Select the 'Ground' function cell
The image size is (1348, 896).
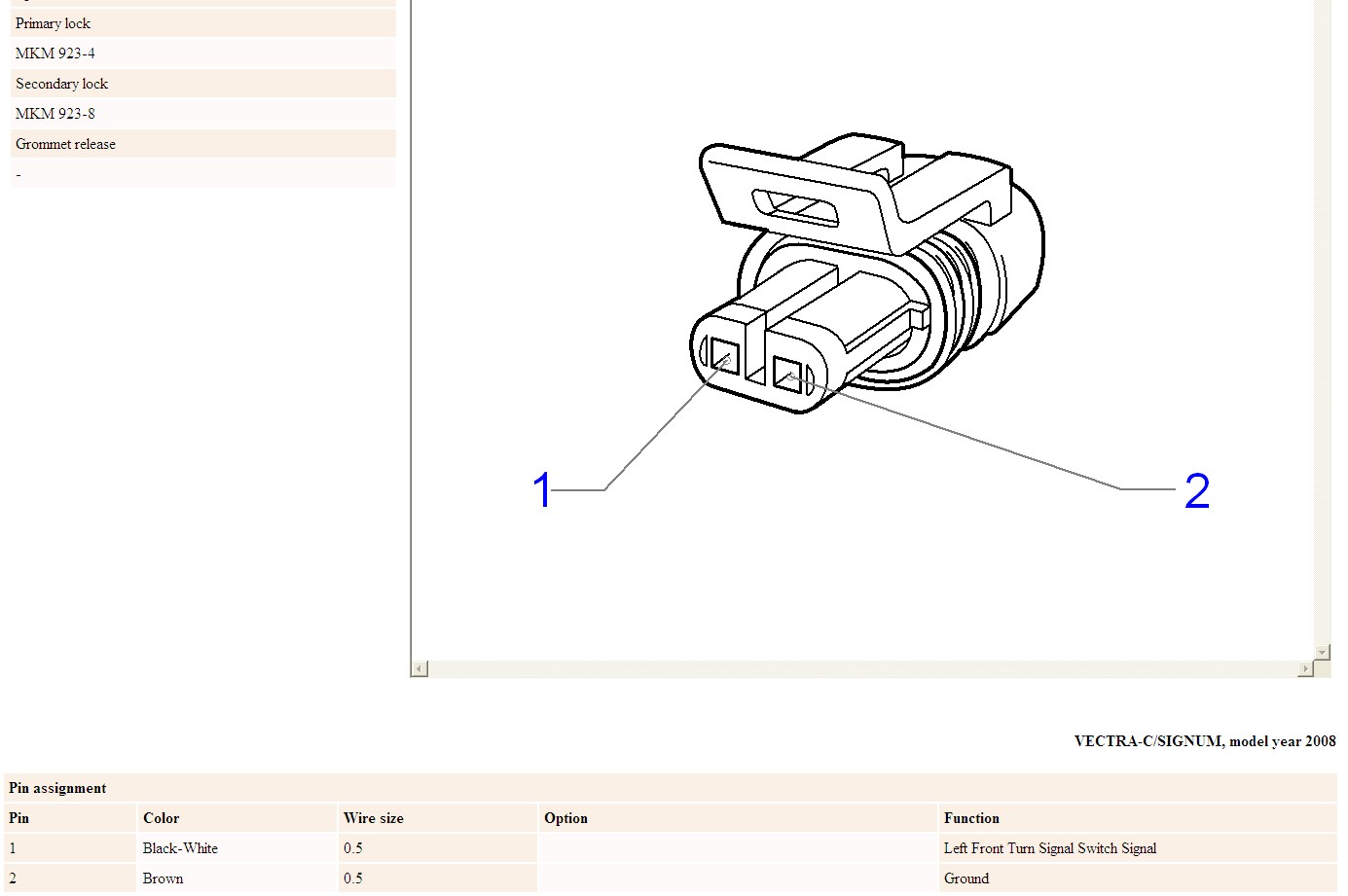1138,878
